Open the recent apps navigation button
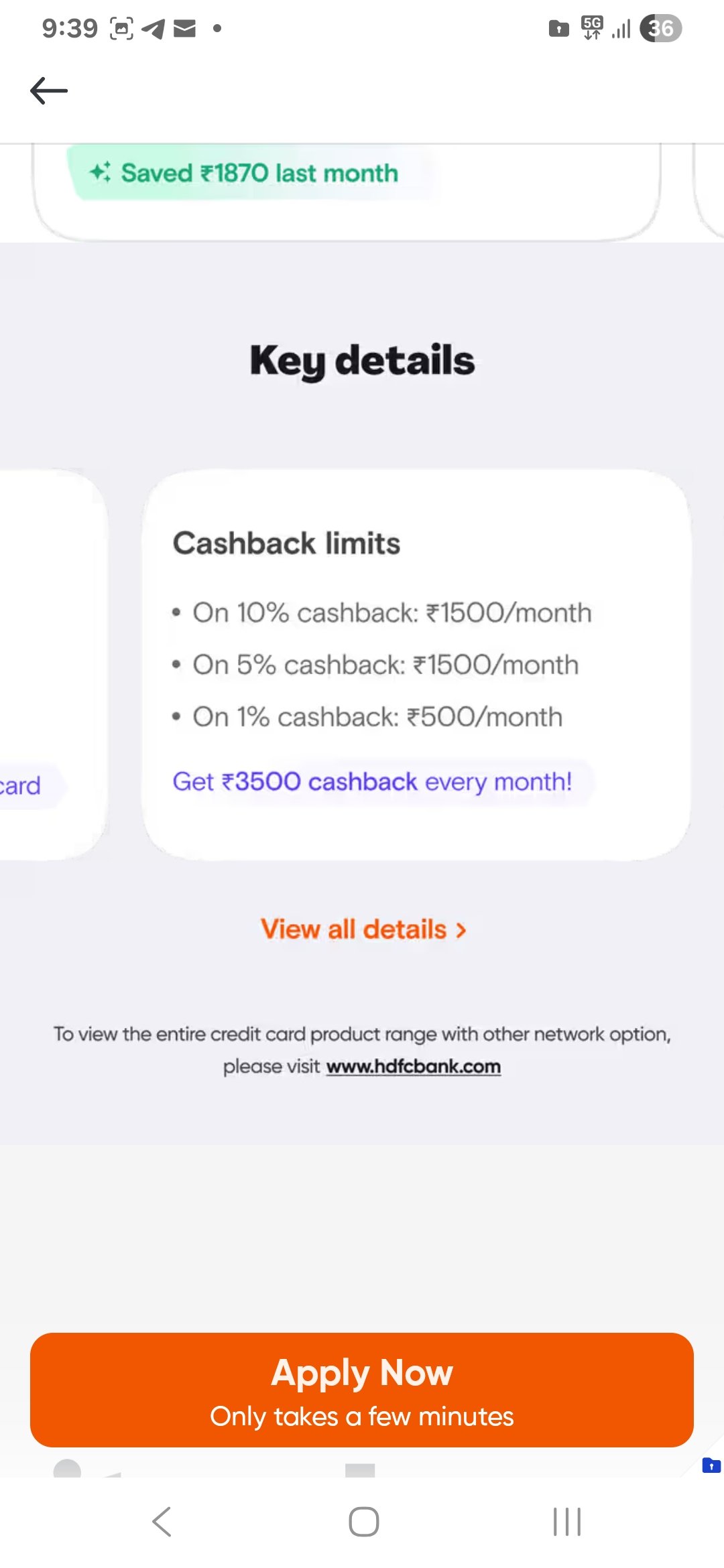The width and height of the screenshot is (724, 1568). tap(566, 1522)
